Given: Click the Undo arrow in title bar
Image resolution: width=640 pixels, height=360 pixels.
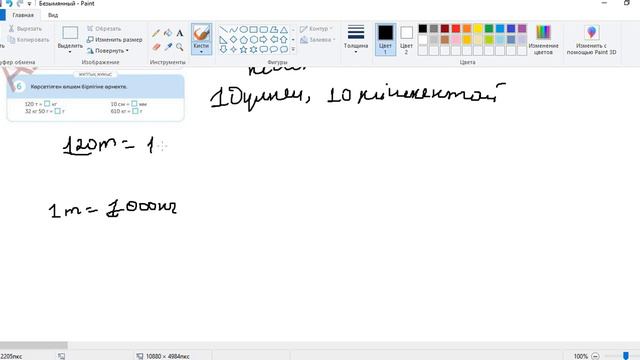Looking at the screenshot, I should click(x=9, y=3).
